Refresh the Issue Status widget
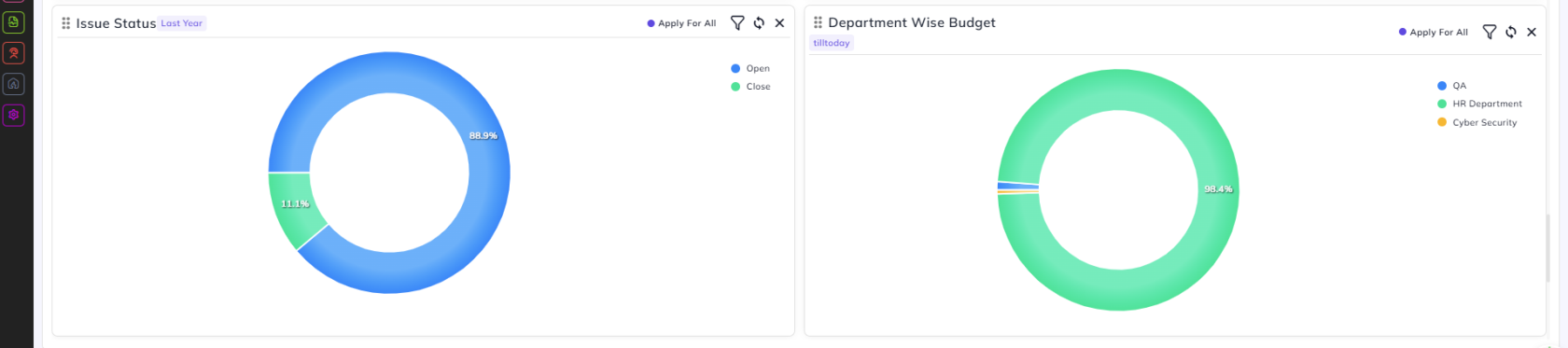This screenshot has width=1568, height=348. click(759, 23)
